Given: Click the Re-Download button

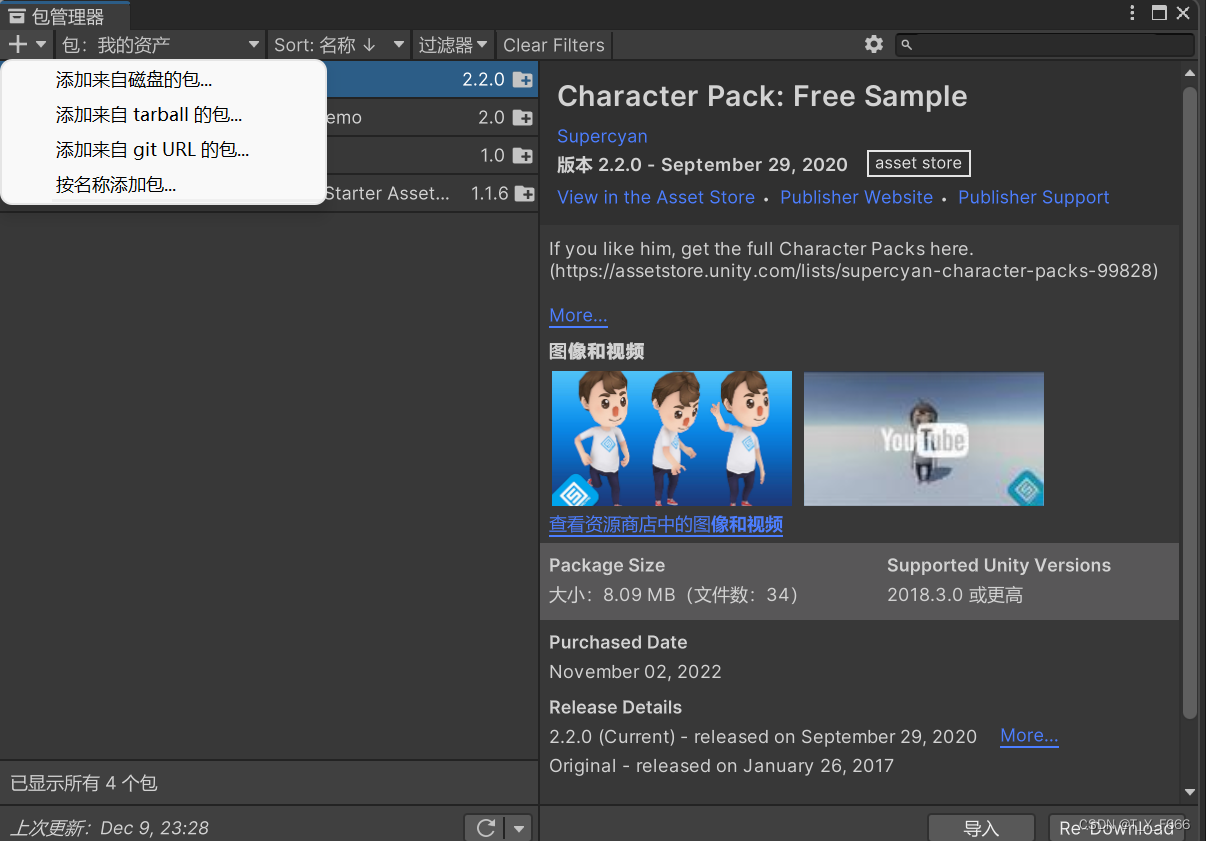Looking at the screenshot, I should [1116, 828].
